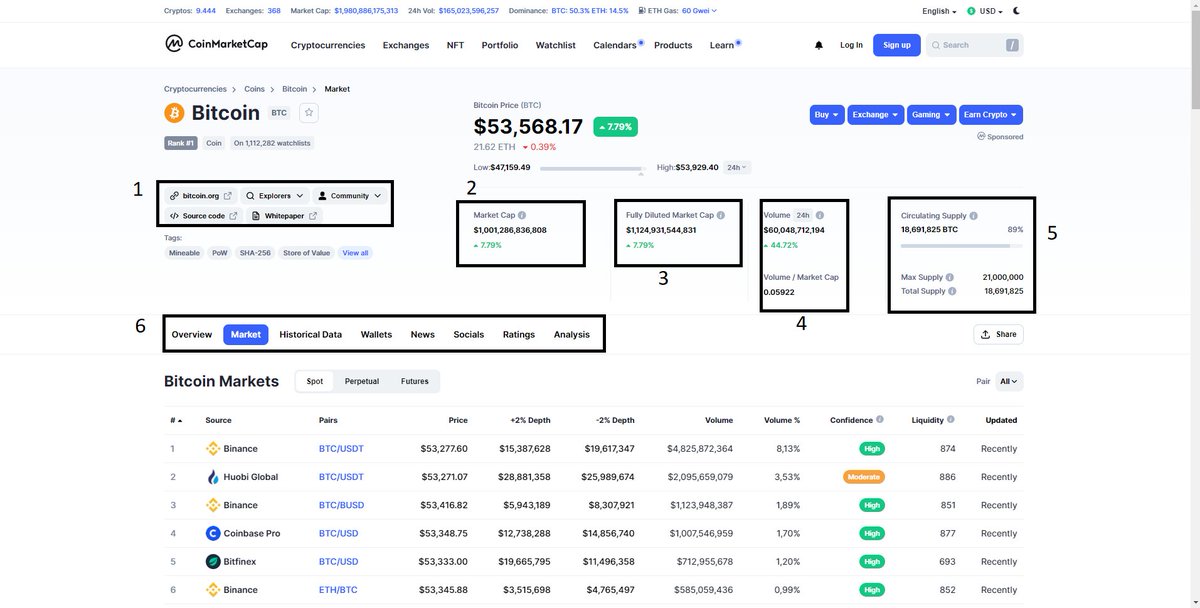
Task: Open the Analysis tab
Action: (572, 335)
